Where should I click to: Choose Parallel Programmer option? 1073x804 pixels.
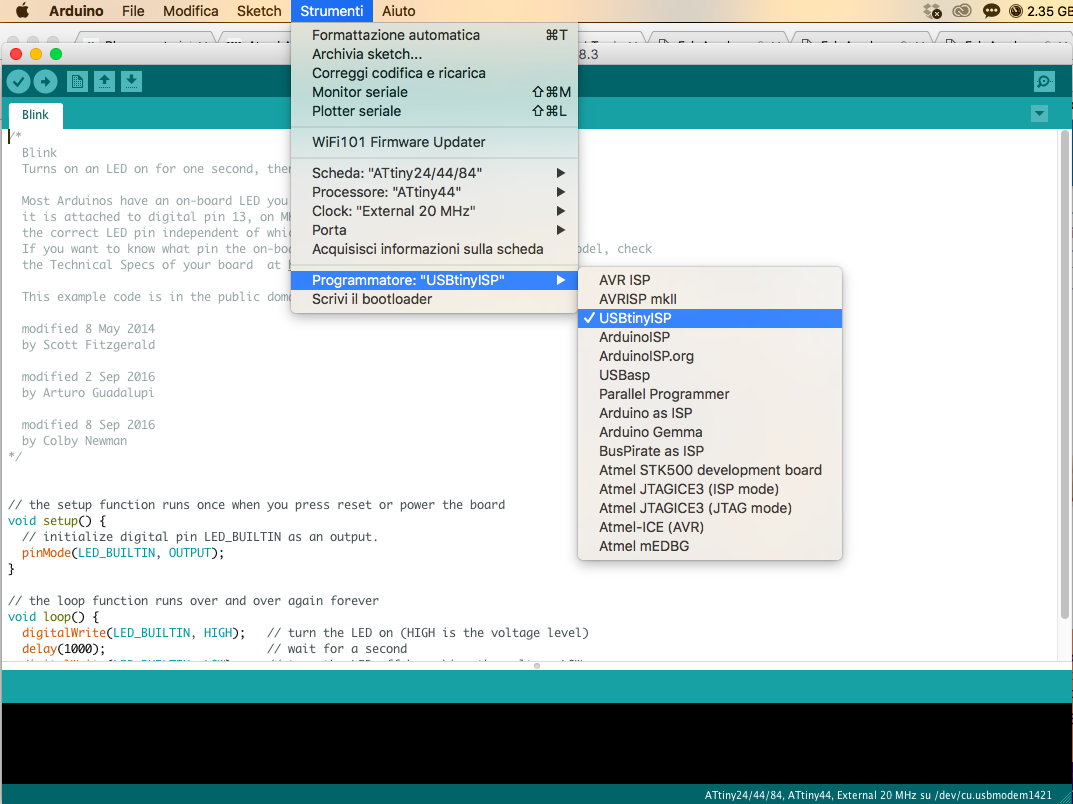pos(710,394)
